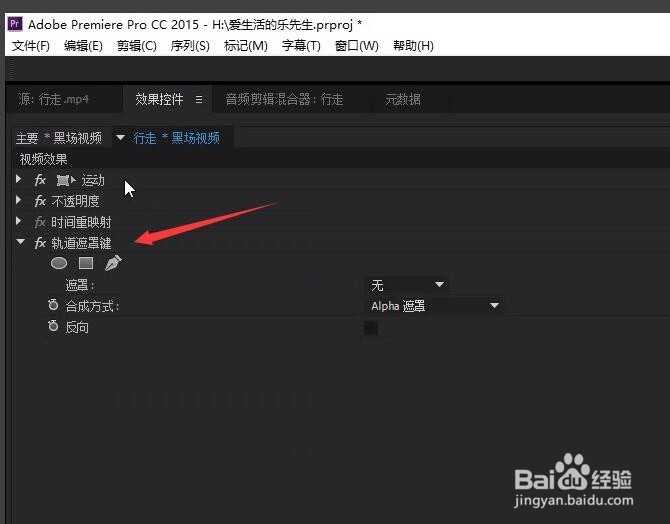Open the 遮罩 dropdown showing 无
The width and height of the screenshot is (670, 524).
pos(407,285)
